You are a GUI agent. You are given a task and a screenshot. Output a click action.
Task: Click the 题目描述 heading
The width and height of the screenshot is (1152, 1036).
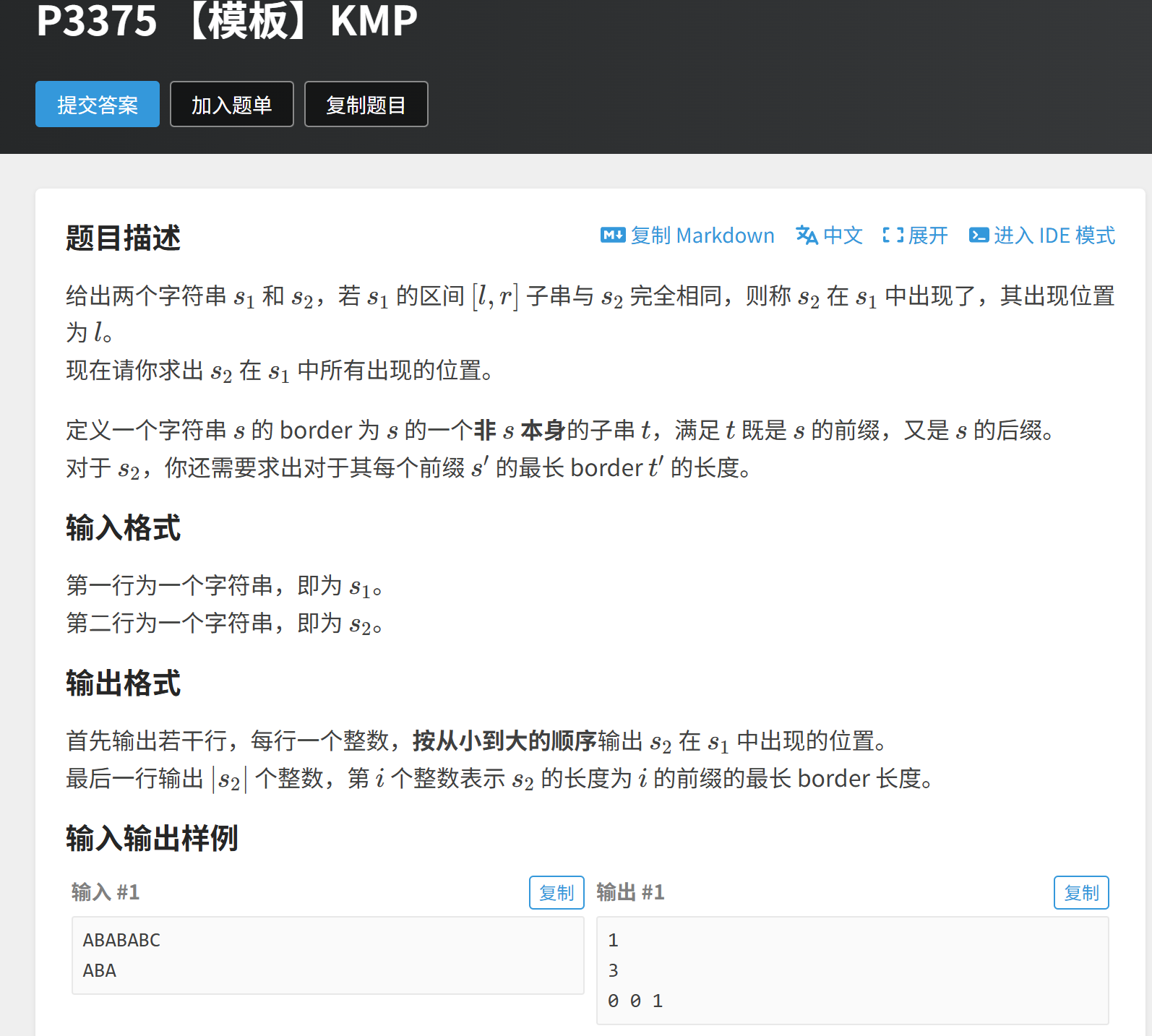pos(123,238)
